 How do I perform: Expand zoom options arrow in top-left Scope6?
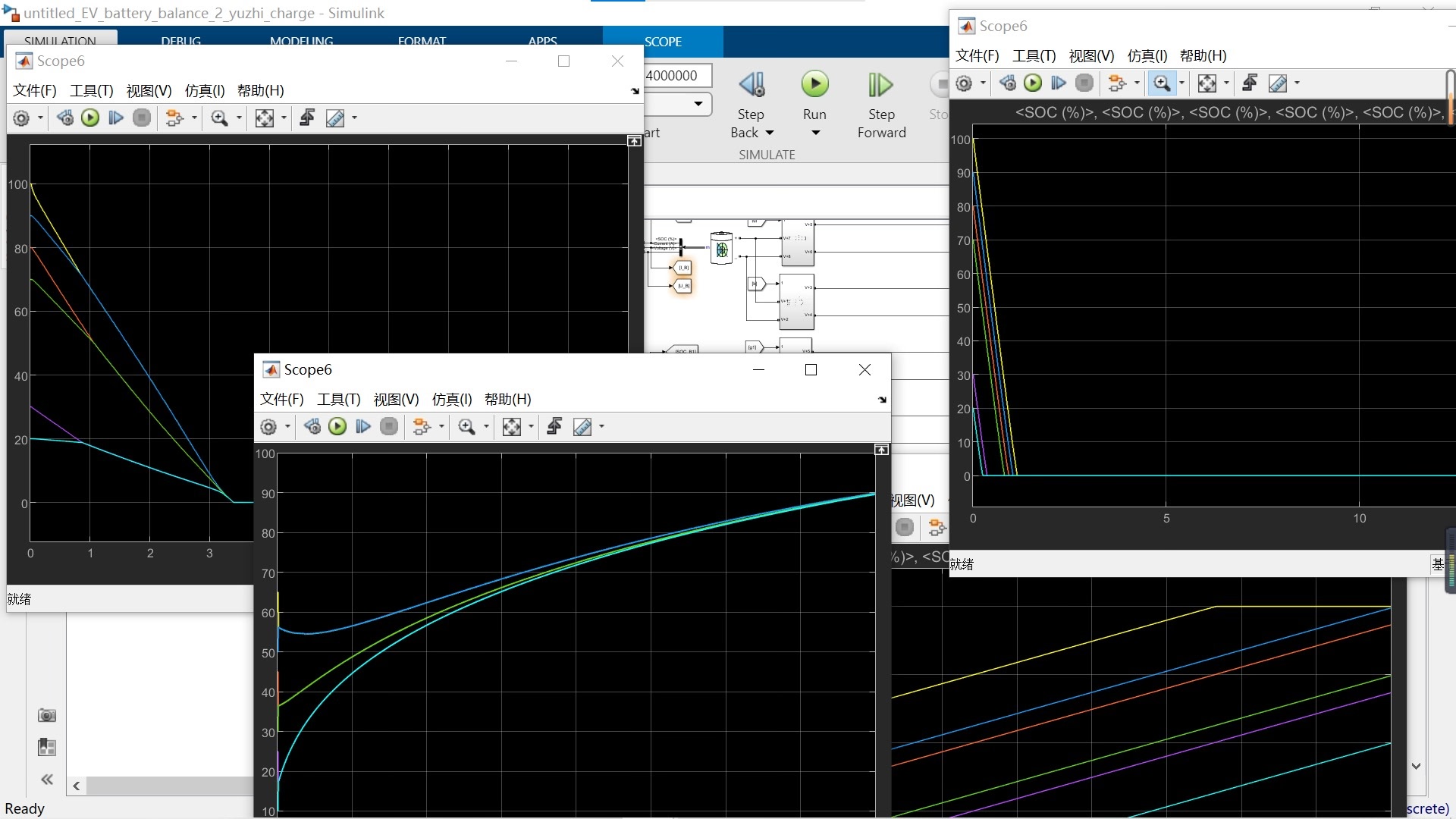[x=239, y=118]
